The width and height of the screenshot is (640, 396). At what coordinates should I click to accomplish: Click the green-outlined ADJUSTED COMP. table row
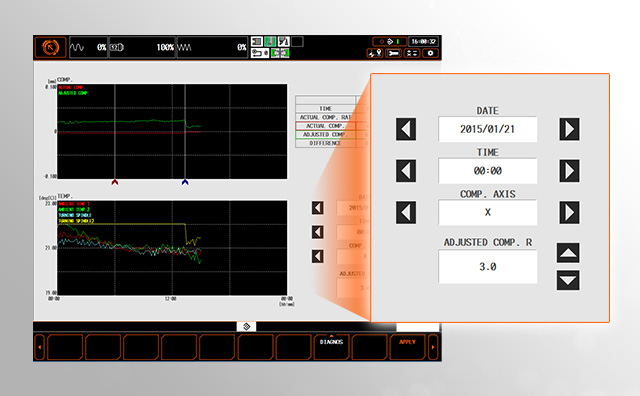pos(325,134)
